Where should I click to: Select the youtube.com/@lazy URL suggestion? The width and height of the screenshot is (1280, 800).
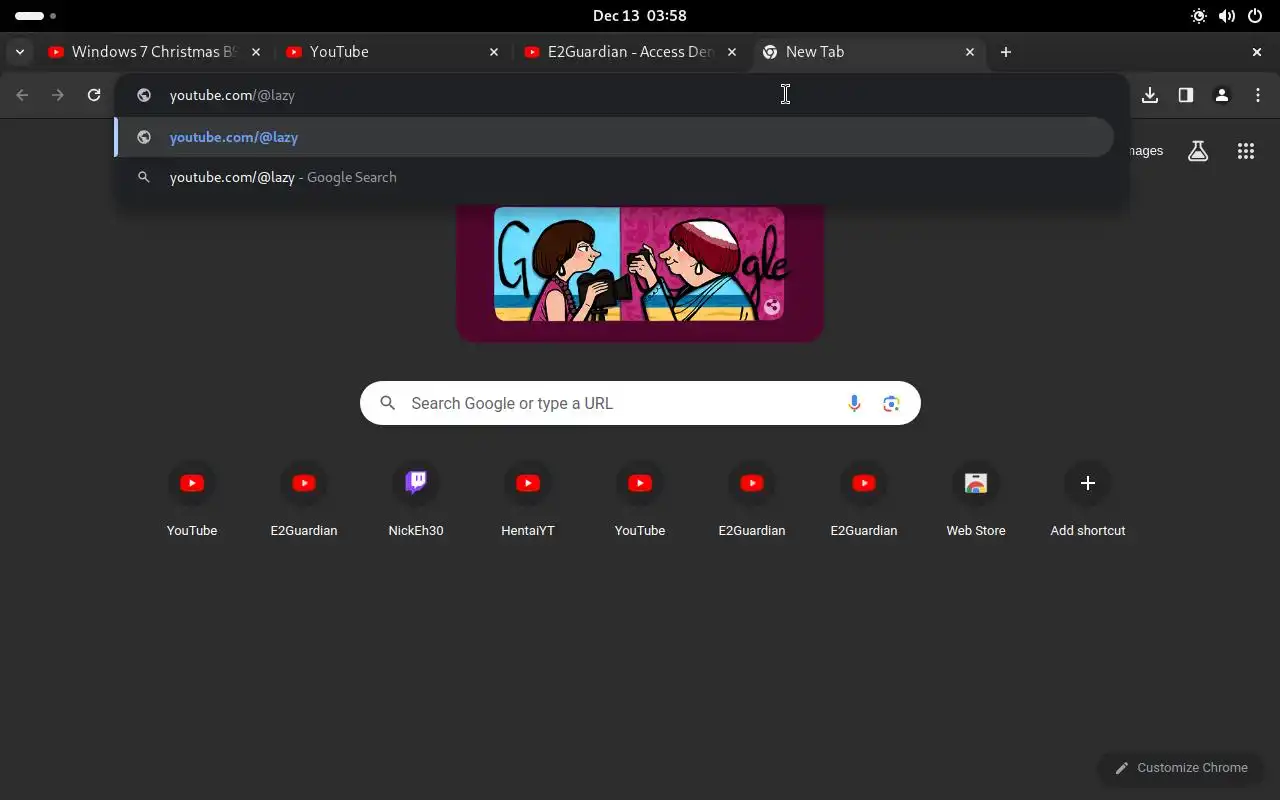point(614,137)
